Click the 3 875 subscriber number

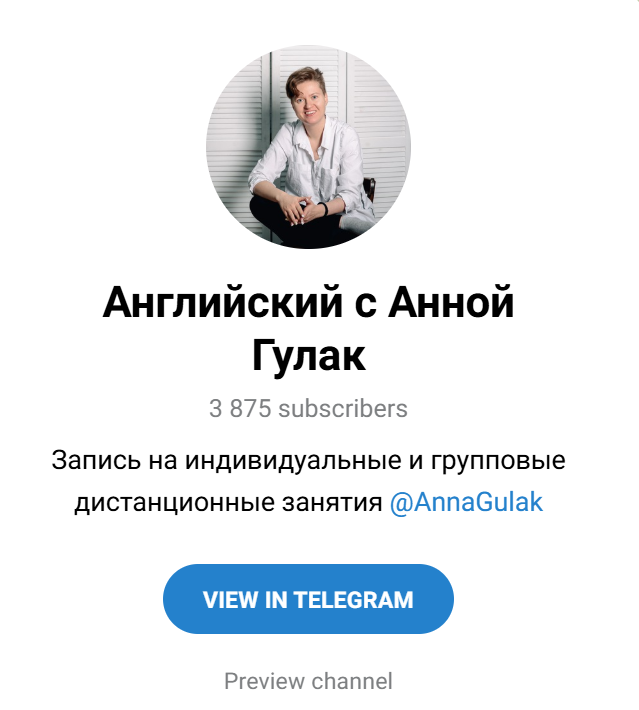coord(240,408)
